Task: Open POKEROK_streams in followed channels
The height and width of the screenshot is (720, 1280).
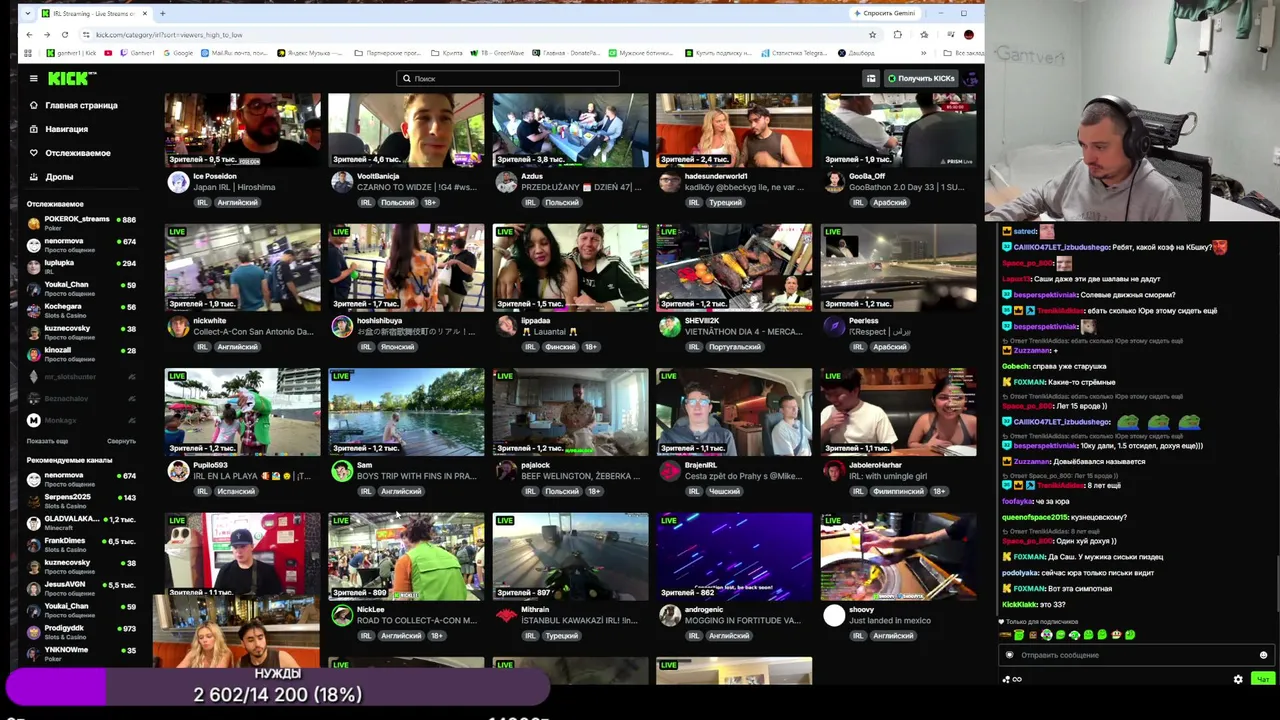Action: tap(82, 222)
